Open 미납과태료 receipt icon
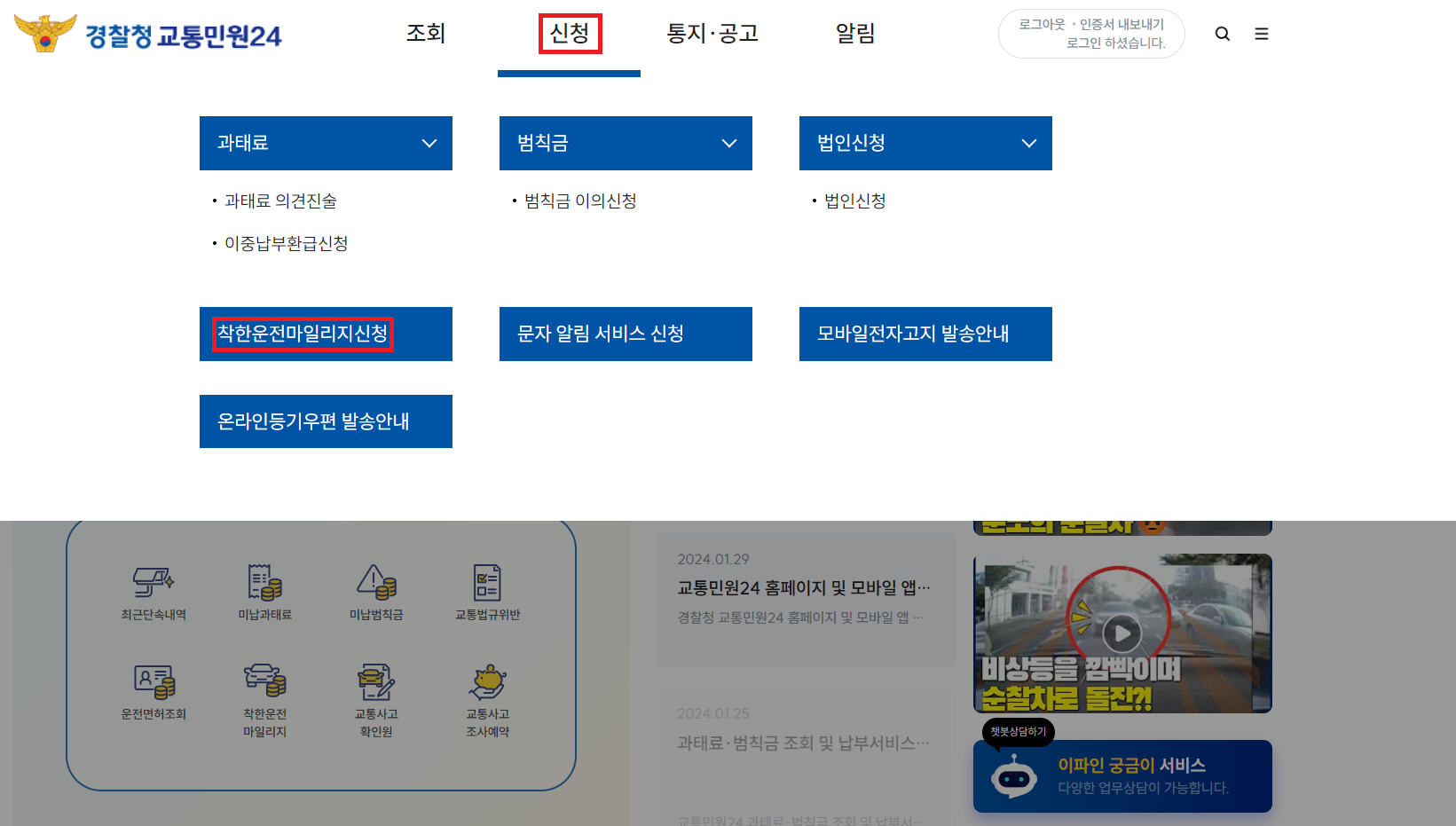Image resolution: width=1456 pixels, height=826 pixels. click(x=264, y=583)
